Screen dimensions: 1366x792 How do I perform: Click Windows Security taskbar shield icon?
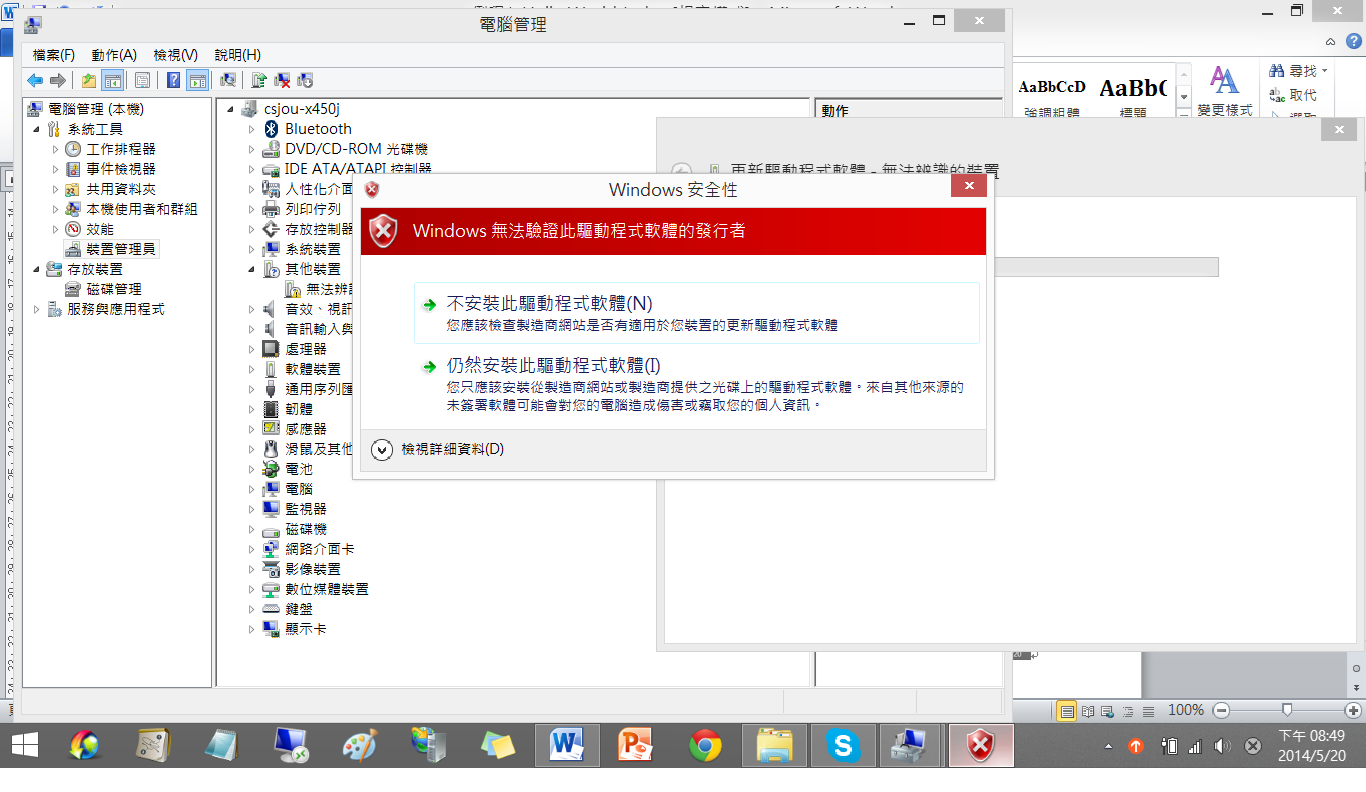coord(981,746)
